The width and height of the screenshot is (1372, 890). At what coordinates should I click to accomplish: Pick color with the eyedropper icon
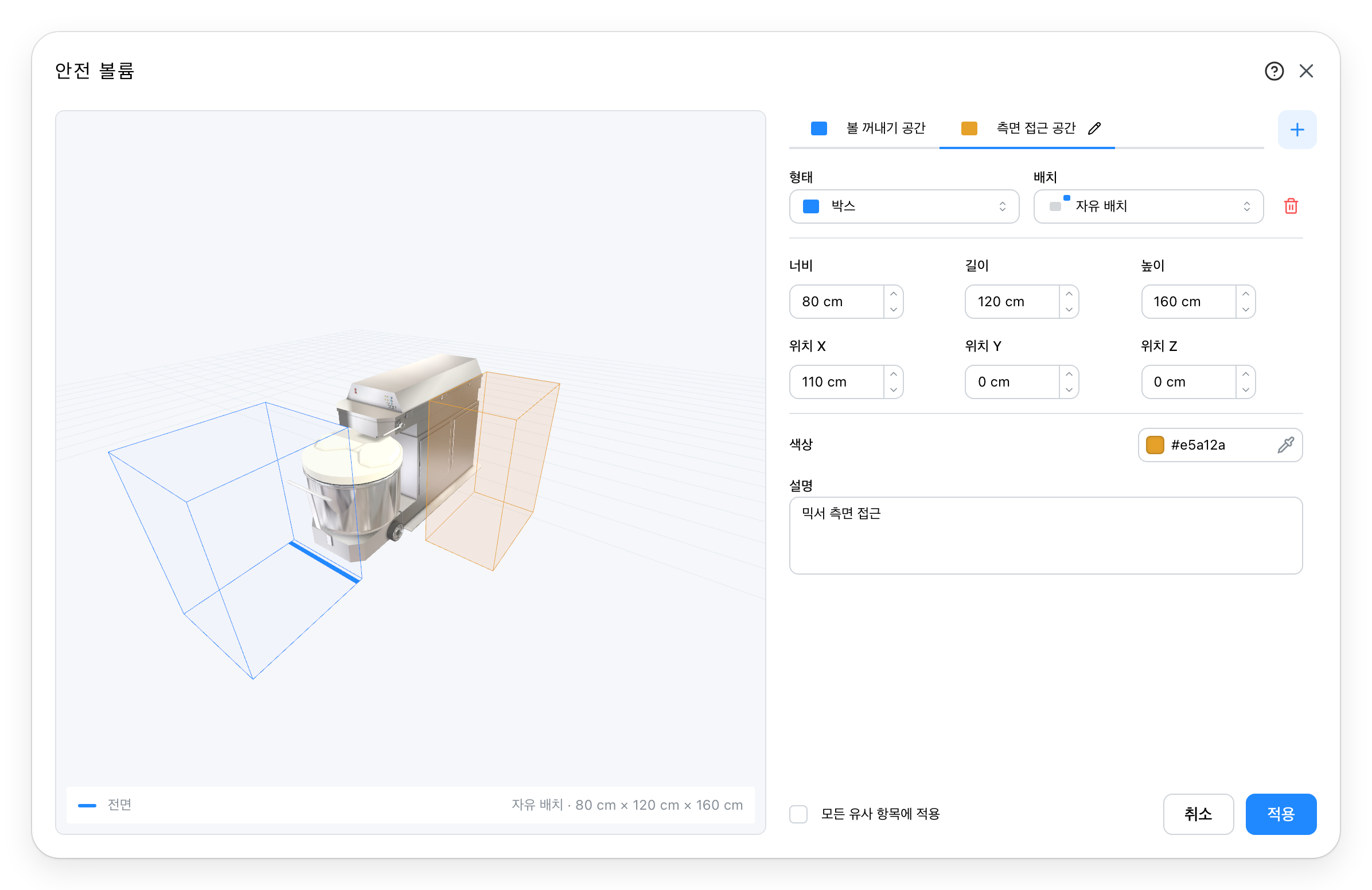click(x=1285, y=445)
